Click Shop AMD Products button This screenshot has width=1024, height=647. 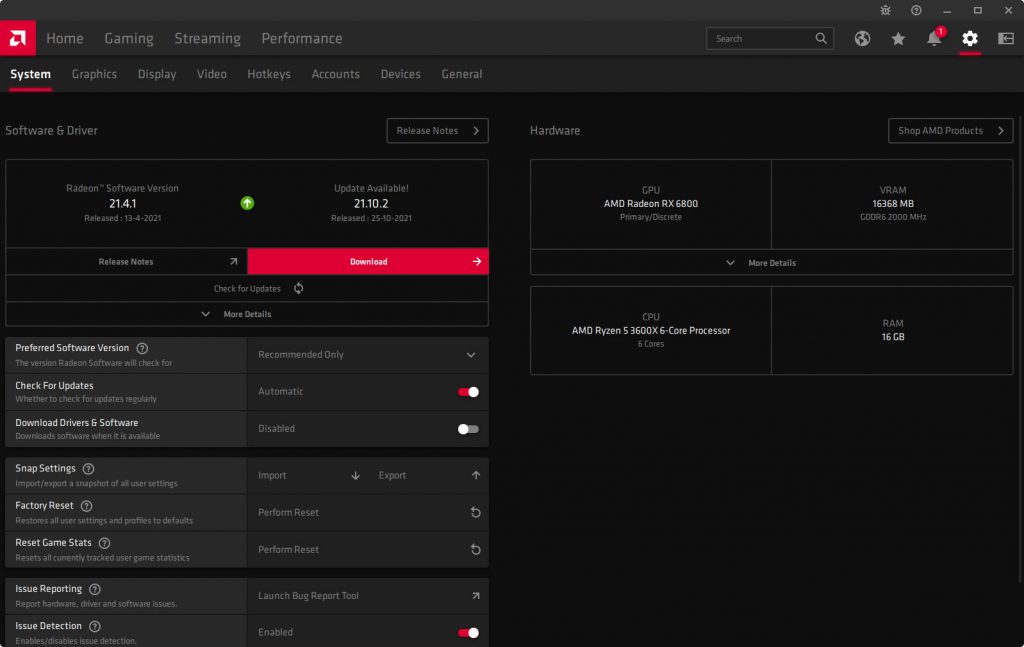[x=950, y=131]
